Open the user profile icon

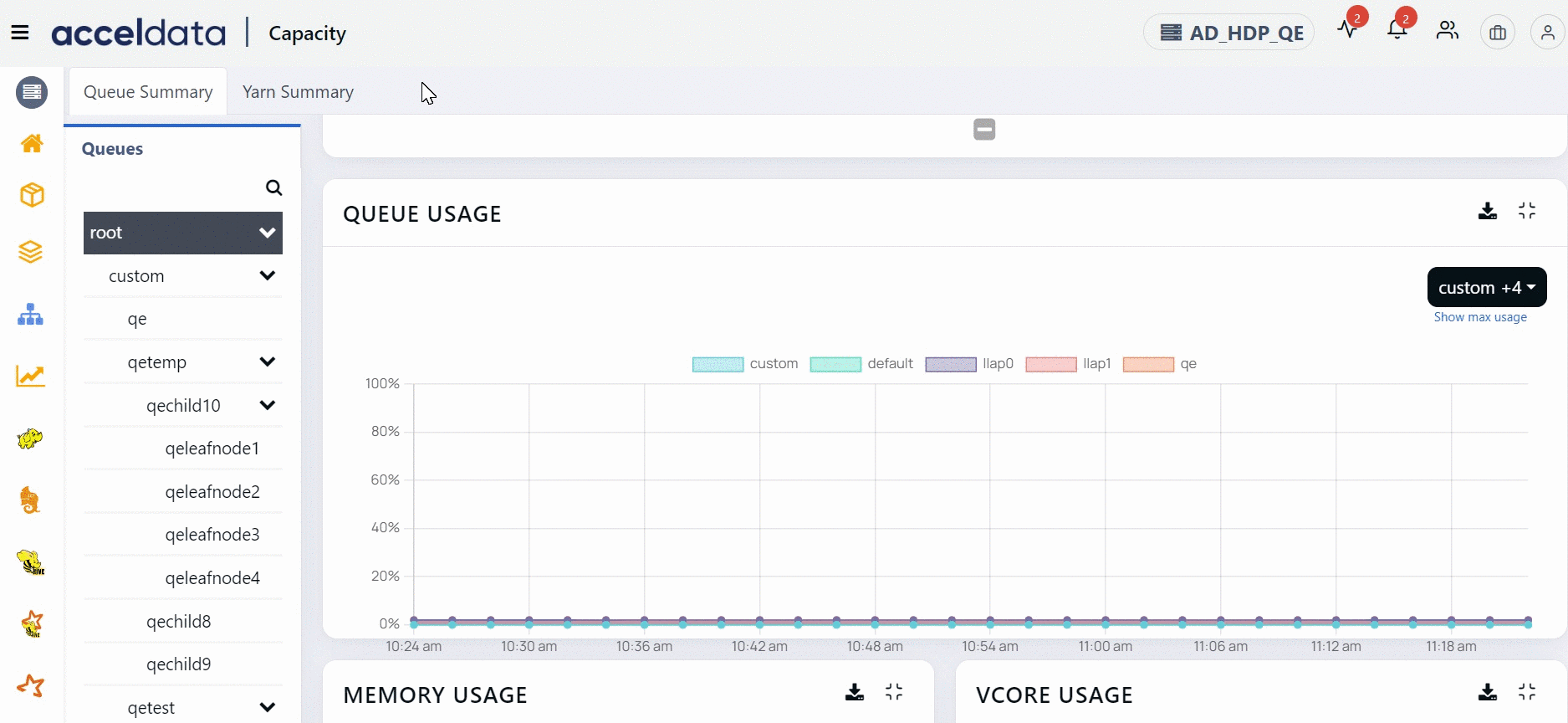[x=1547, y=33]
